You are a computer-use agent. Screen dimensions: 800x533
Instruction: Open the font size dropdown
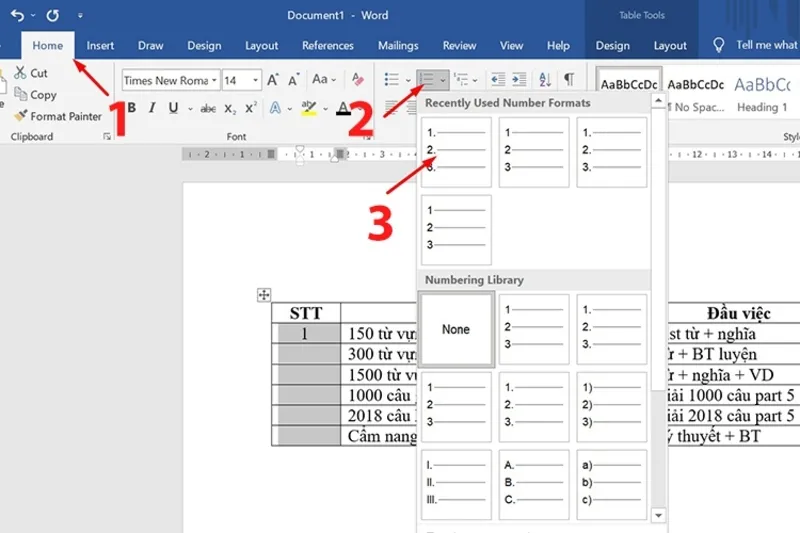256,80
